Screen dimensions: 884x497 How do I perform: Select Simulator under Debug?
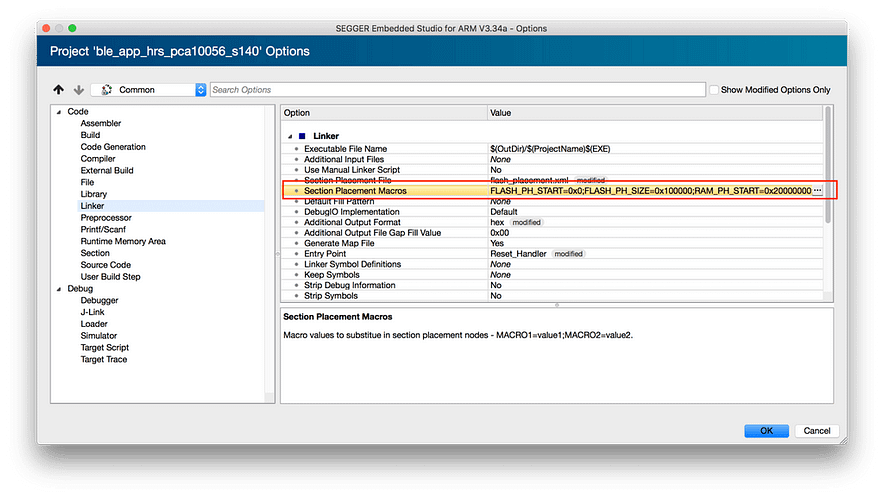point(98,335)
